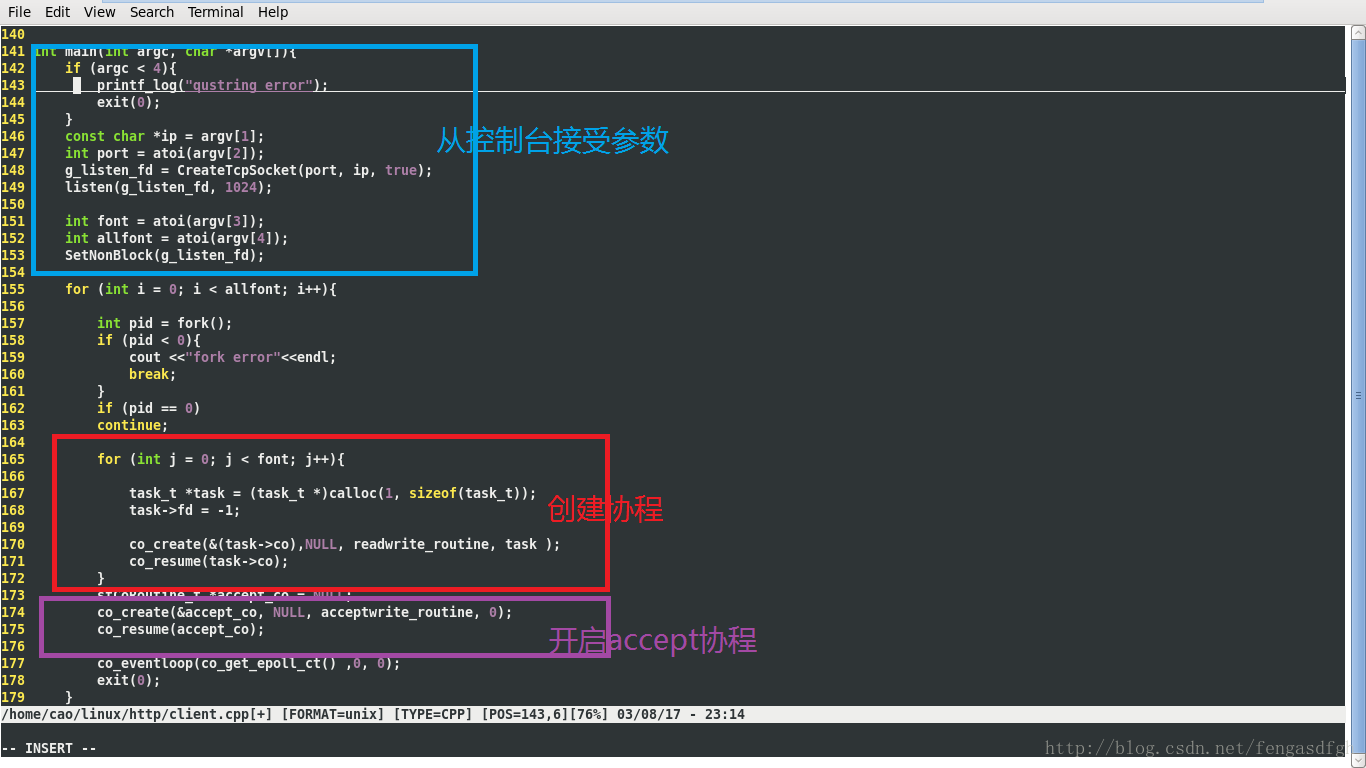Image resolution: width=1366 pixels, height=768 pixels.
Task: Click 'exit(0);' on line 144
Action: coord(129,102)
